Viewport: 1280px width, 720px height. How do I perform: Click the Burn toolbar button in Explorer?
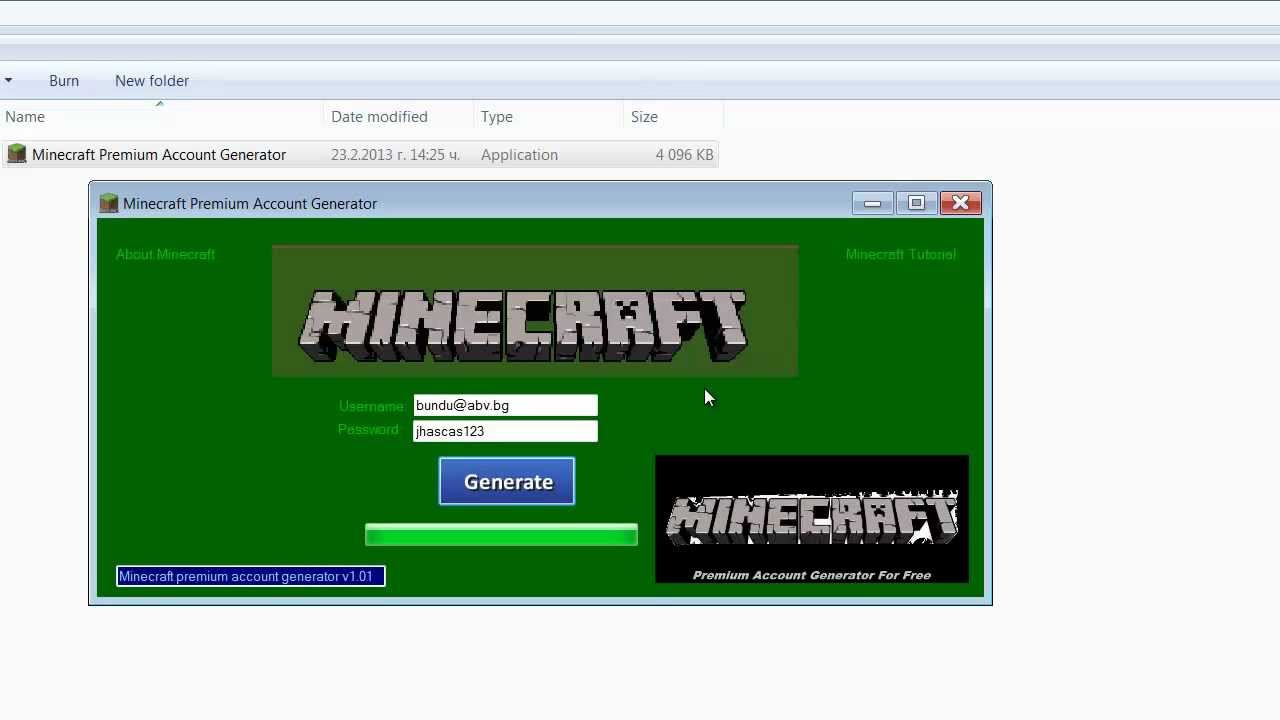[64, 81]
